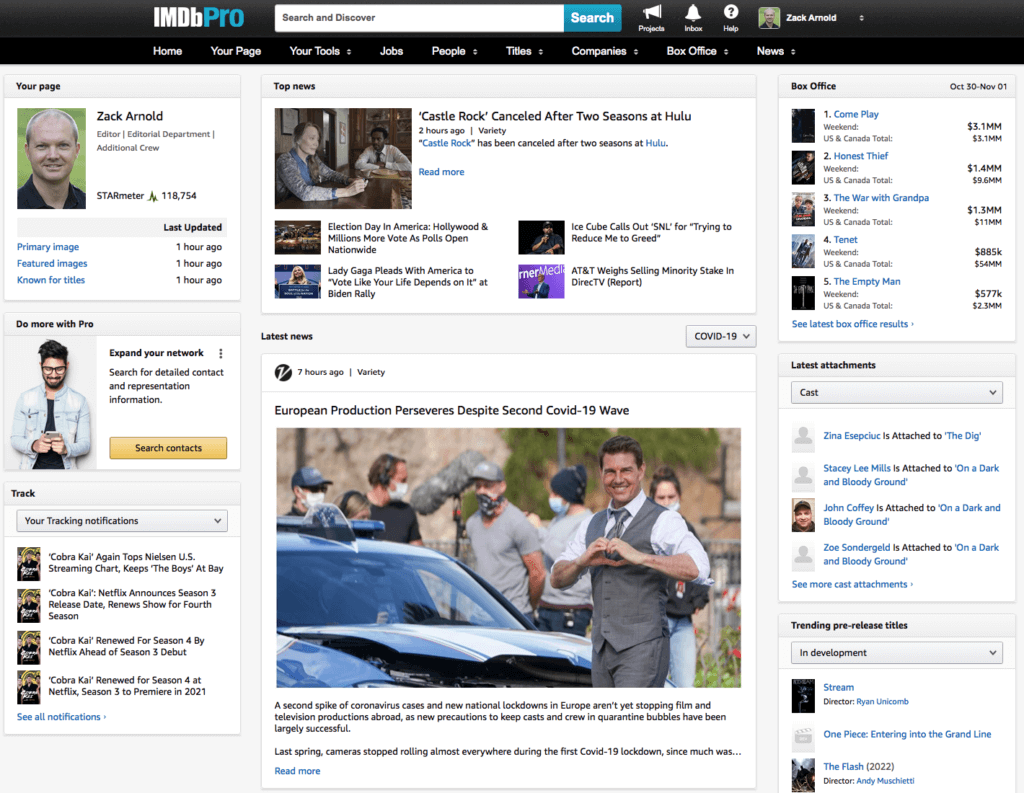Expand the People menu
The height and width of the screenshot is (793, 1024).
[x=455, y=51]
